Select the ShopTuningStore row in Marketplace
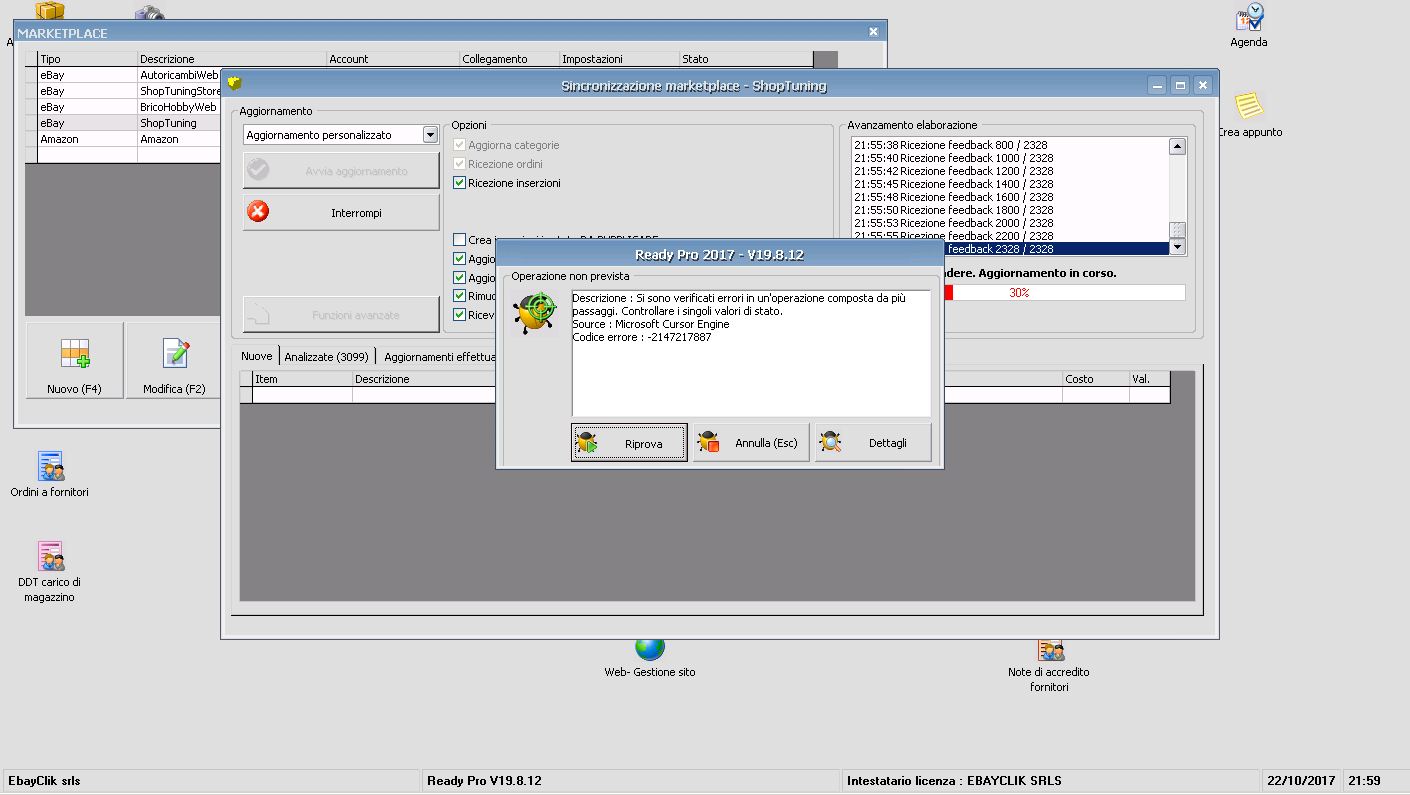The width and height of the screenshot is (1410, 795). coord(180,91)
